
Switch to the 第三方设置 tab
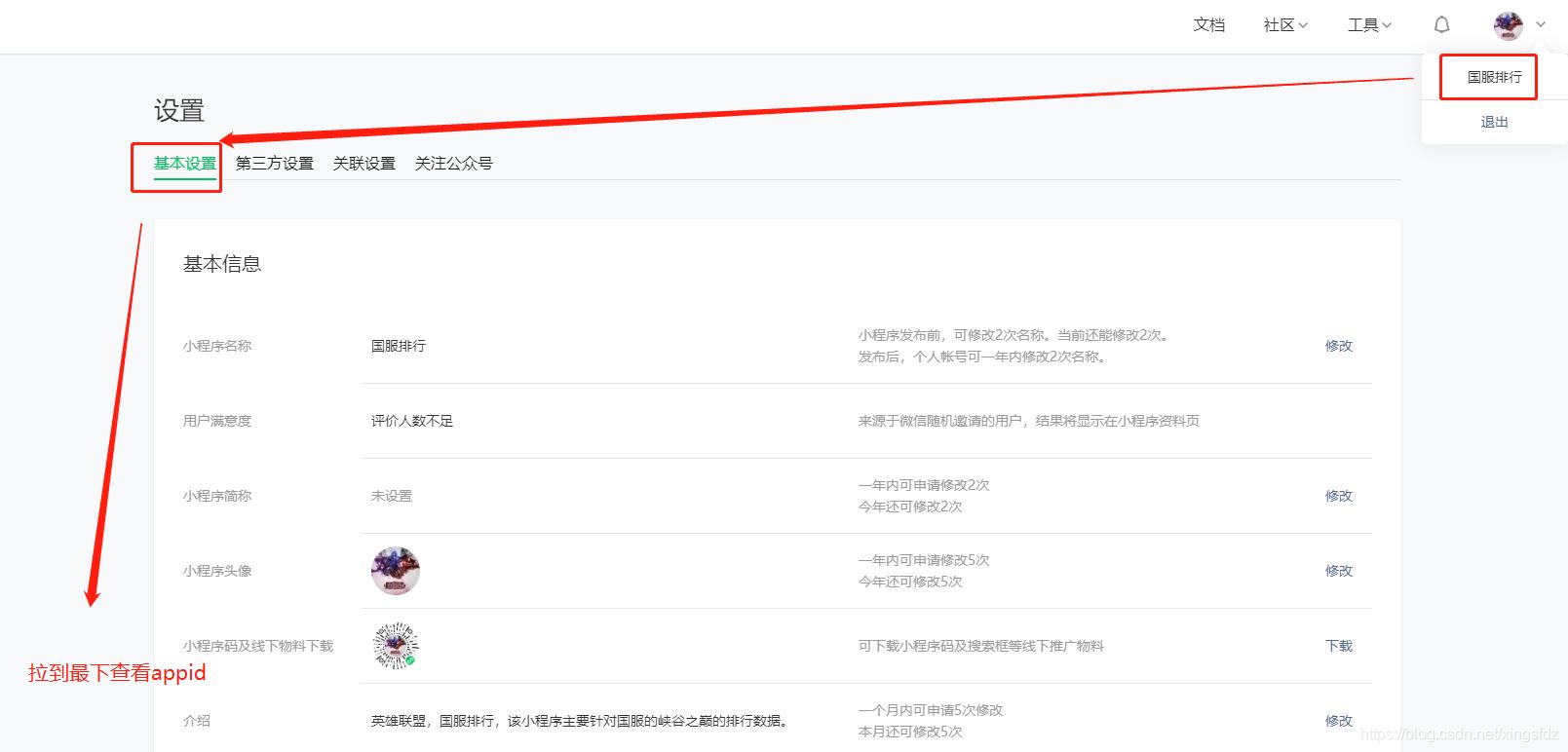274,164
